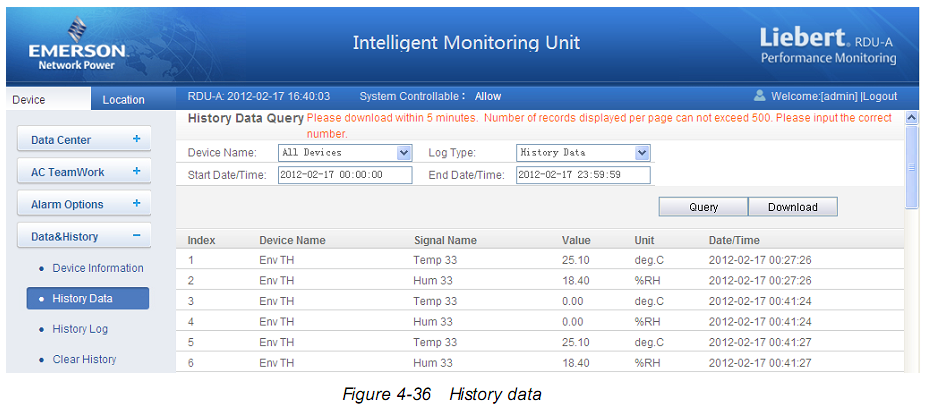The width and height of the screenshot is (926, 411).
Task: Open History Log in sidebar
Action: pyautogui.click(x=80, y=329)
